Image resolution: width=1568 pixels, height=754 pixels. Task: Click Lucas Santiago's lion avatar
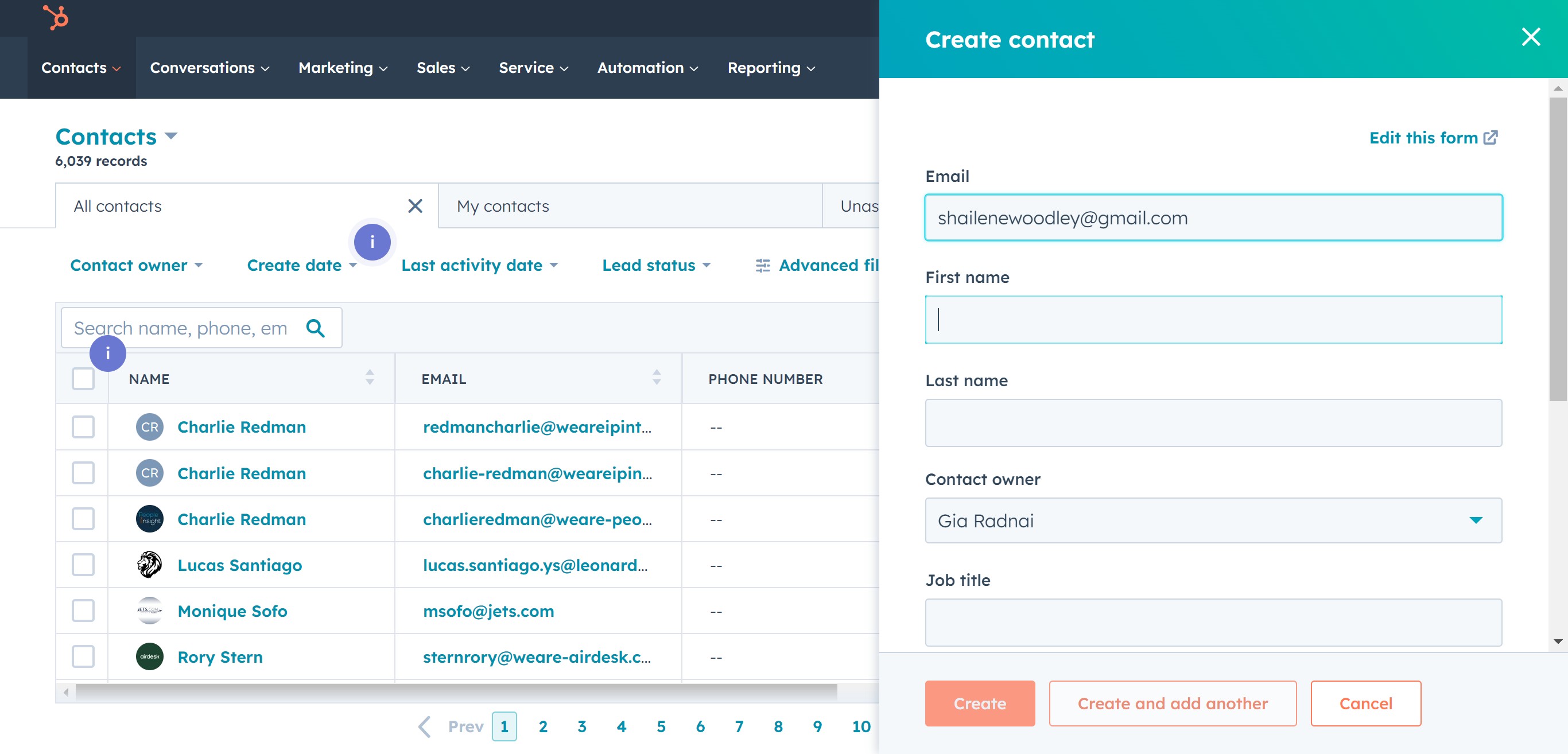click(149, 565)
